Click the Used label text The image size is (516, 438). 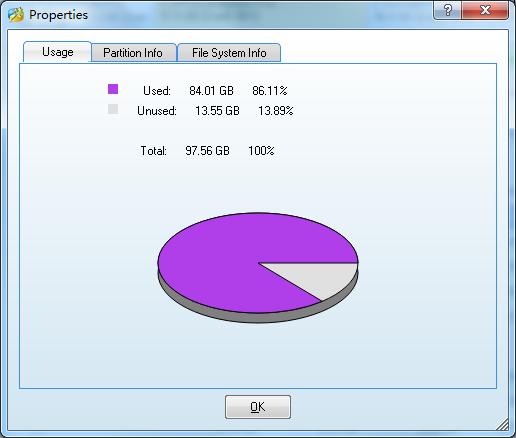click(x=157, y=91)
